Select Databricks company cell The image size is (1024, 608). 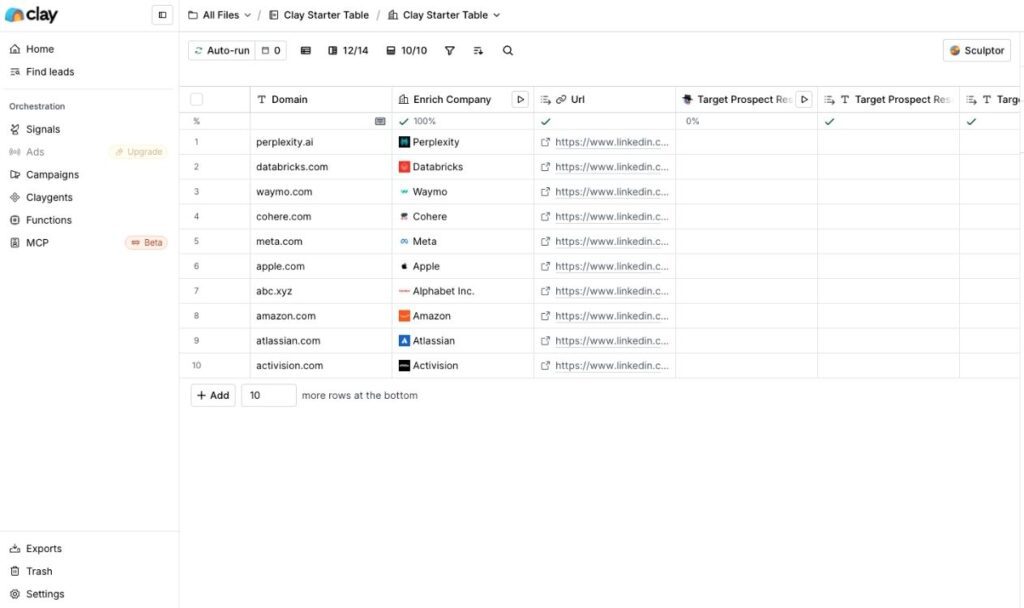[463, 167]
